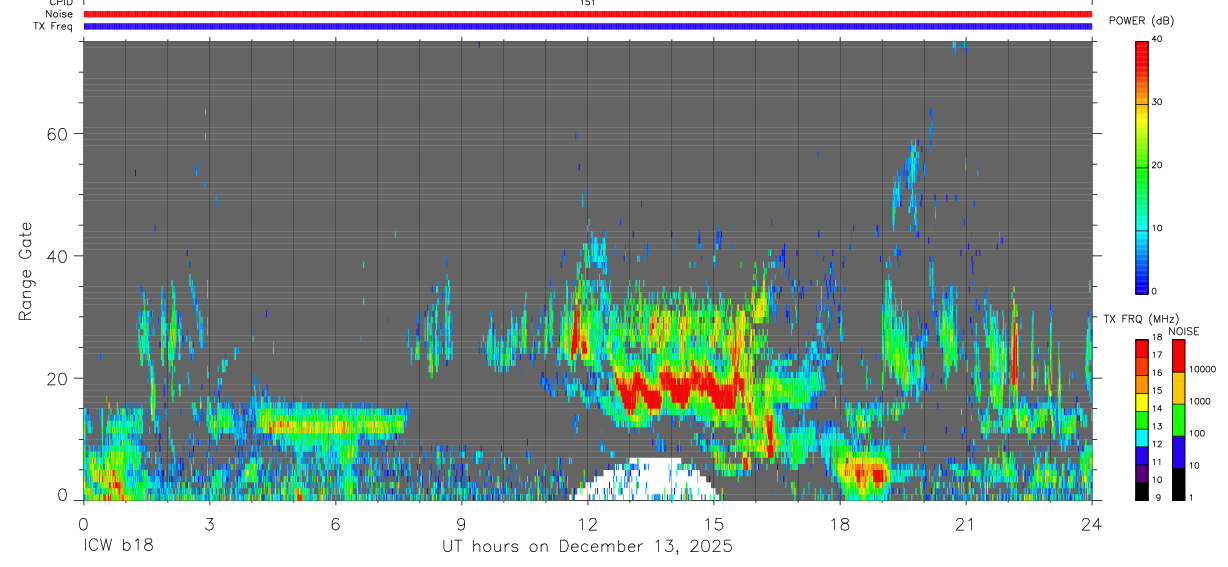
Task: Click the hour 12 tick label on time axis
Action: click(x=587, y=523)
